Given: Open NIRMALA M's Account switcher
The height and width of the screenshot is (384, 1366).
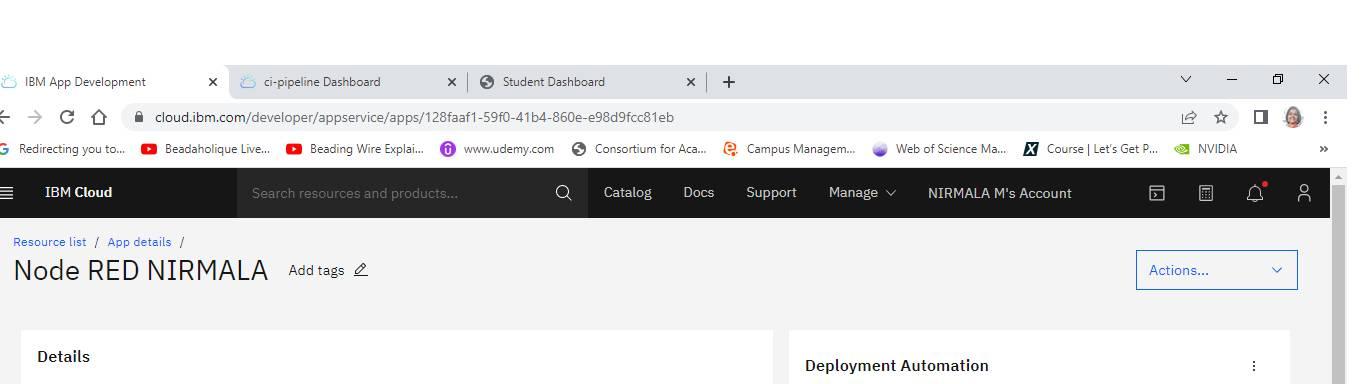Looking at the screenshot, I should (999, 193).
